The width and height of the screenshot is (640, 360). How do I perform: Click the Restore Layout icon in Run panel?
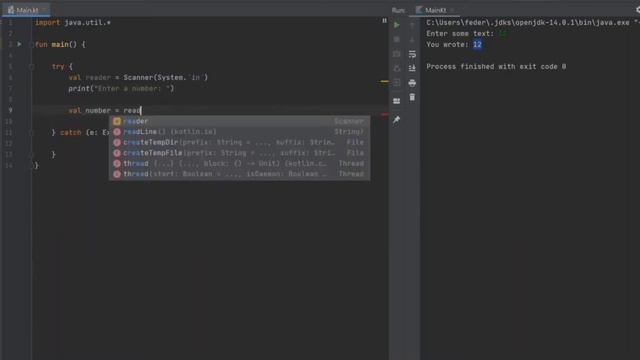click(x=396, y=101)
